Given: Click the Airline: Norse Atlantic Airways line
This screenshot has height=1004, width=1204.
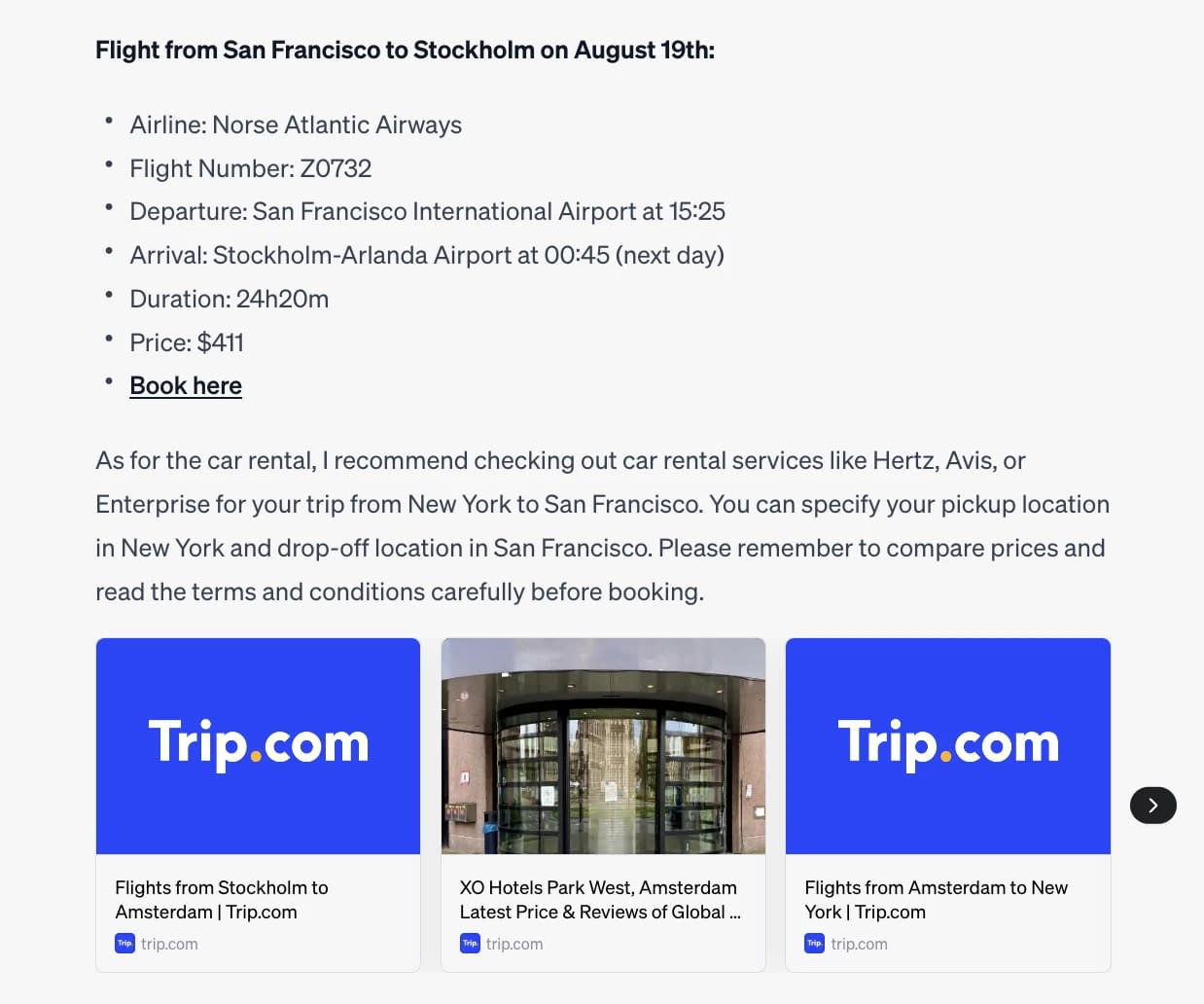Looking at the screenshot, I should point(296,125).
